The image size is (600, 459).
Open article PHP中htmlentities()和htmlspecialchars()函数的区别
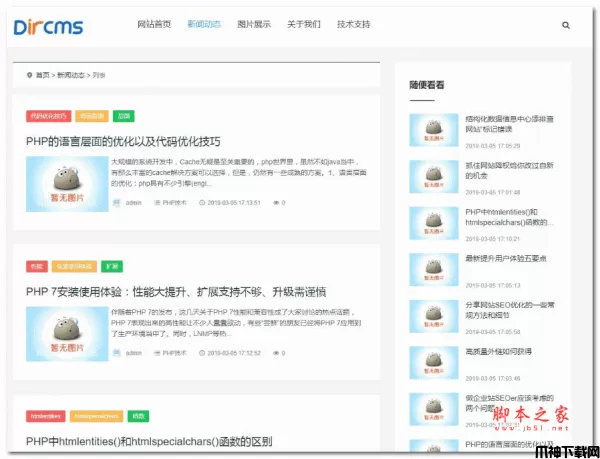pyautogui.click(x=149, y=441)
